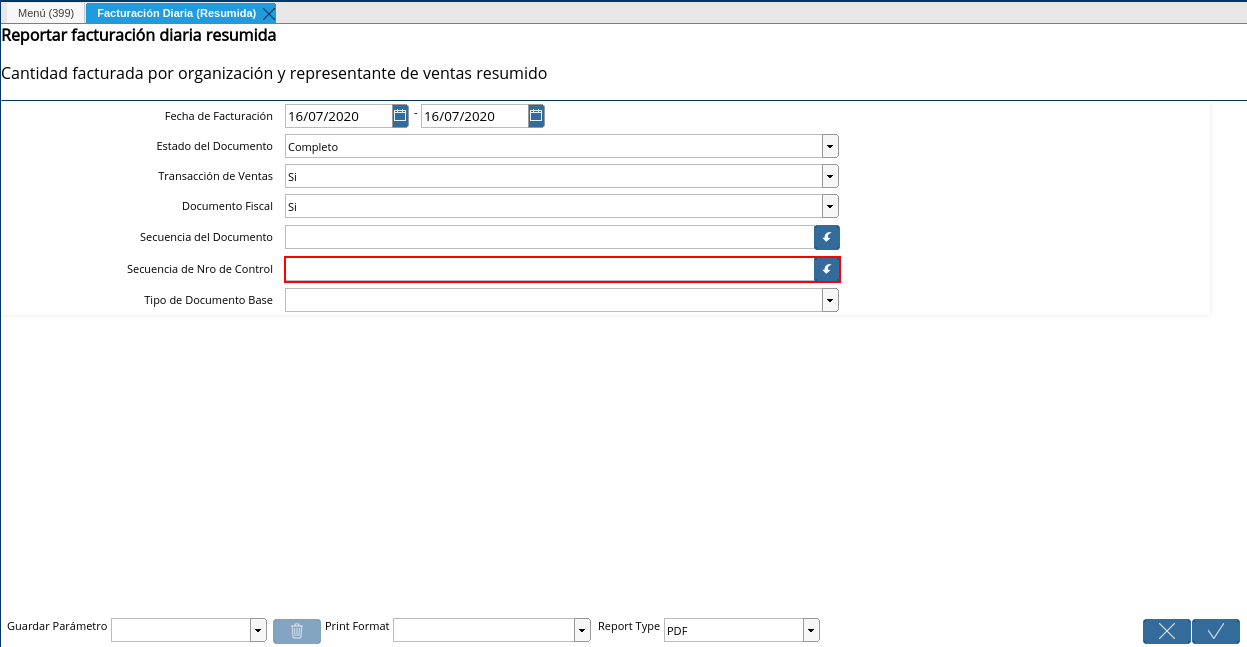
Task: Click the Guardar Parámetro text field
Action: (181, 630)
